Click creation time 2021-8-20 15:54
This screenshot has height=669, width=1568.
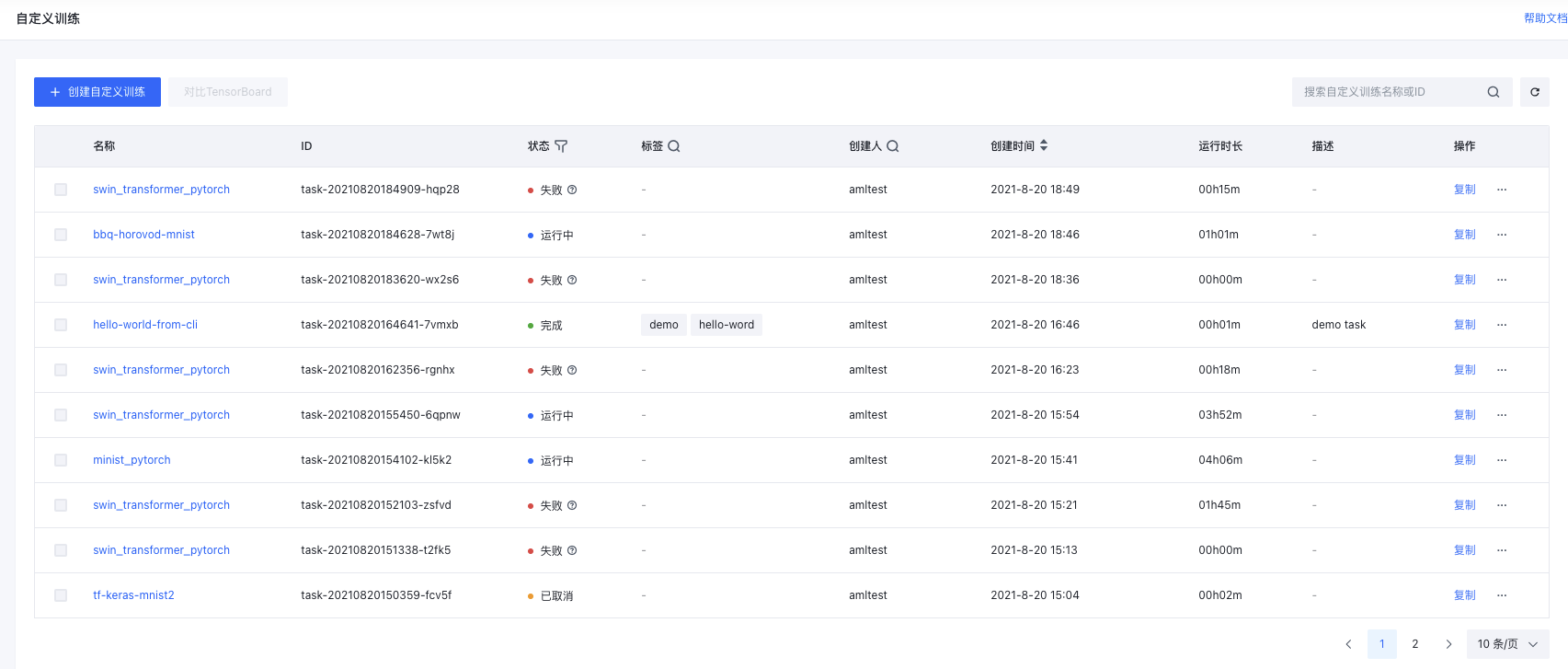point(1035,415)
